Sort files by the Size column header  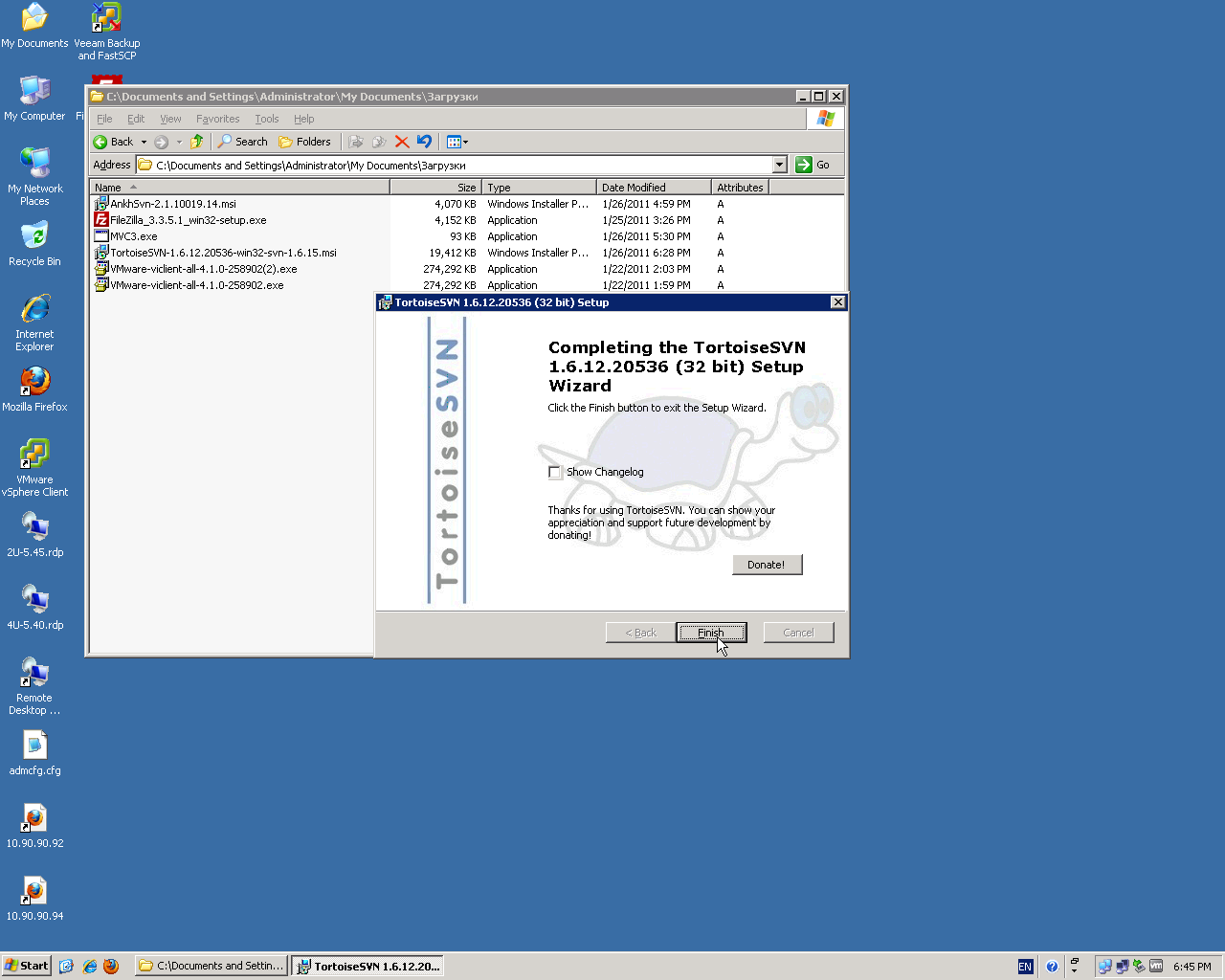[434, 188]
